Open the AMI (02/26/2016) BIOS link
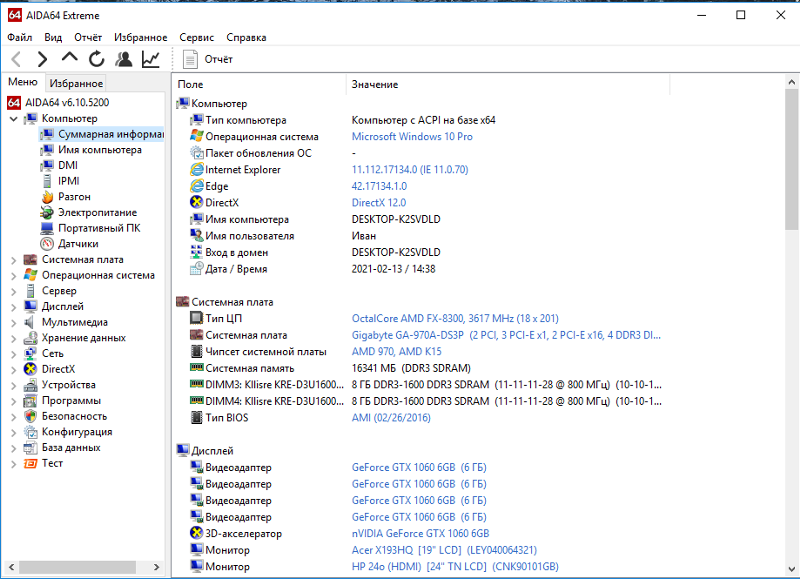Screen dimensions: 800x579 391,418
